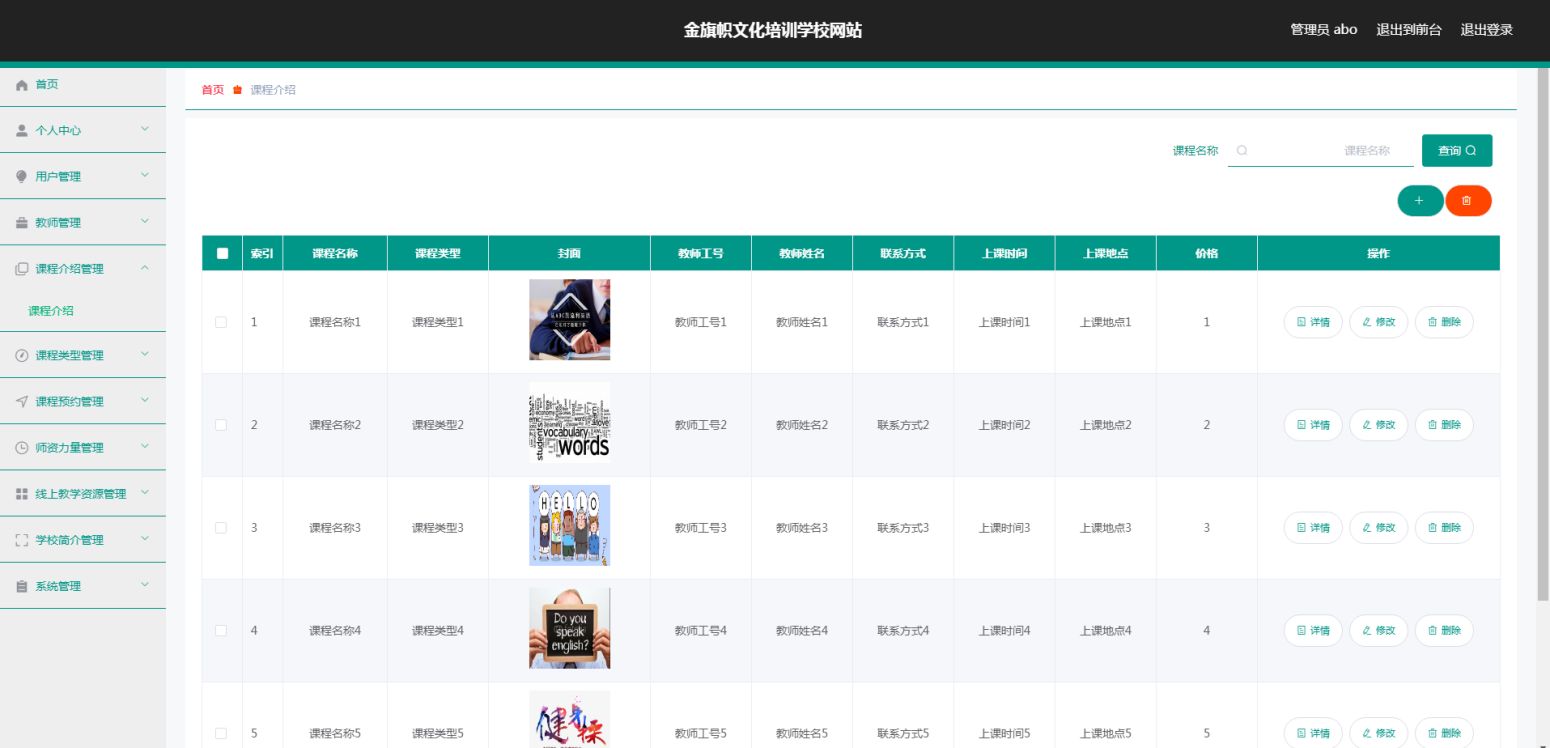Click the red breadcrumb separator icon
Viewport: 1550px width, 748px height.
pos(237,90)
